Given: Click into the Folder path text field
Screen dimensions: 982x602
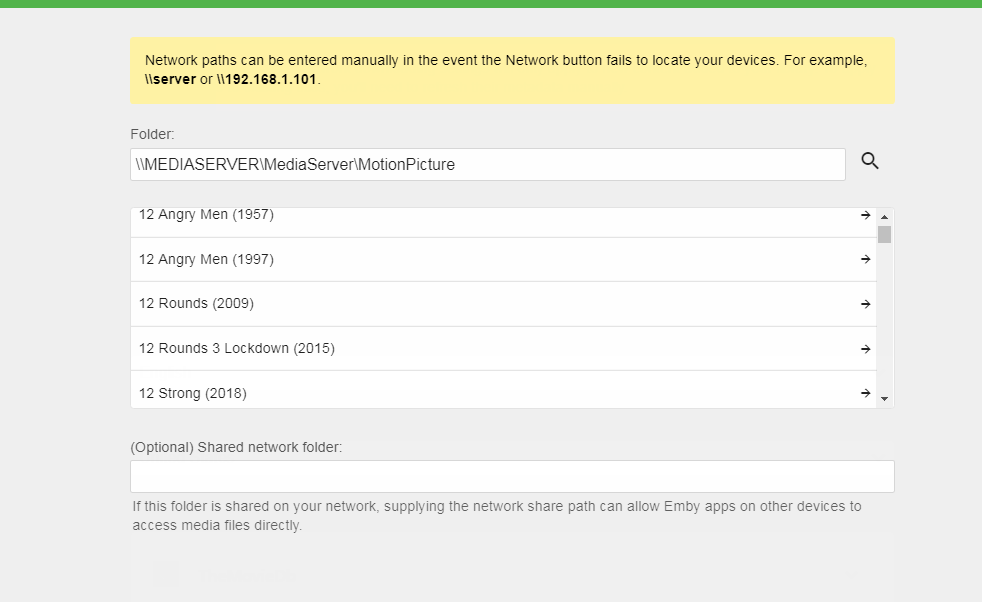Looking at the screenshot, I should click(487, 165).
